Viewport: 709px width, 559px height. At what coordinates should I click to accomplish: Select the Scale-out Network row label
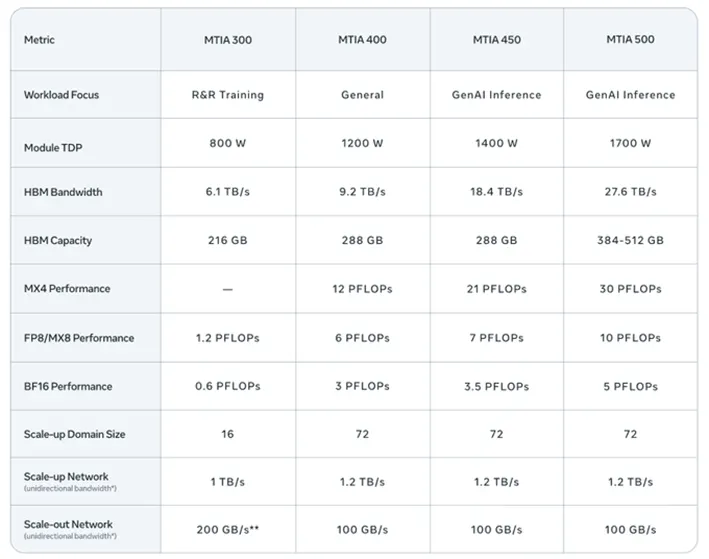click(x=68, y=524)
